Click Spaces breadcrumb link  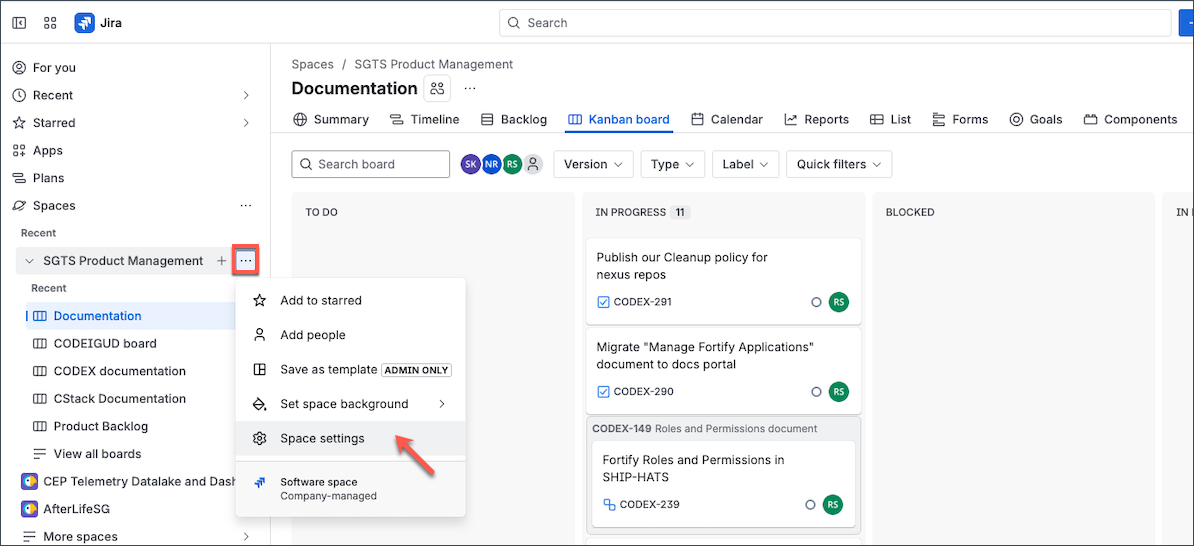[312, 65]
